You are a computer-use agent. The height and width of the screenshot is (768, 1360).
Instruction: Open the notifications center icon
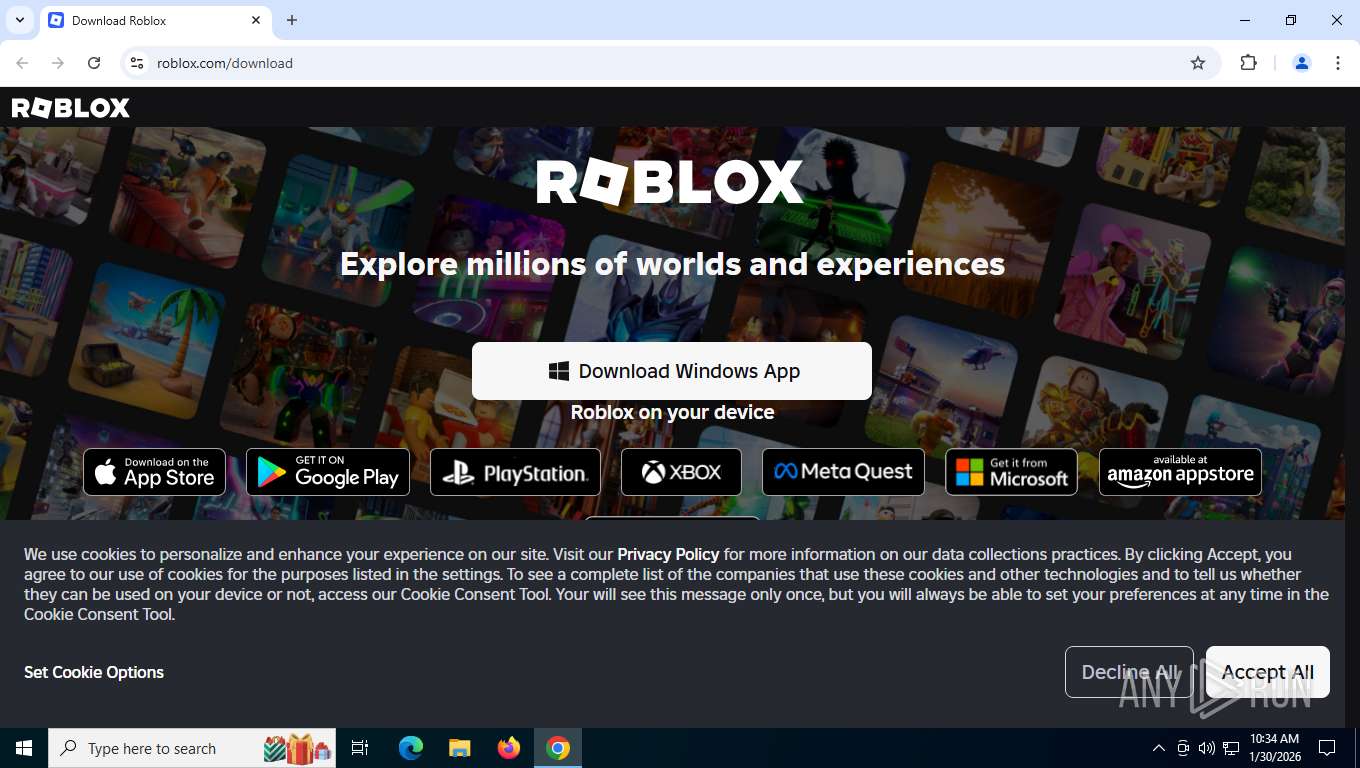tap(1327, 748)
